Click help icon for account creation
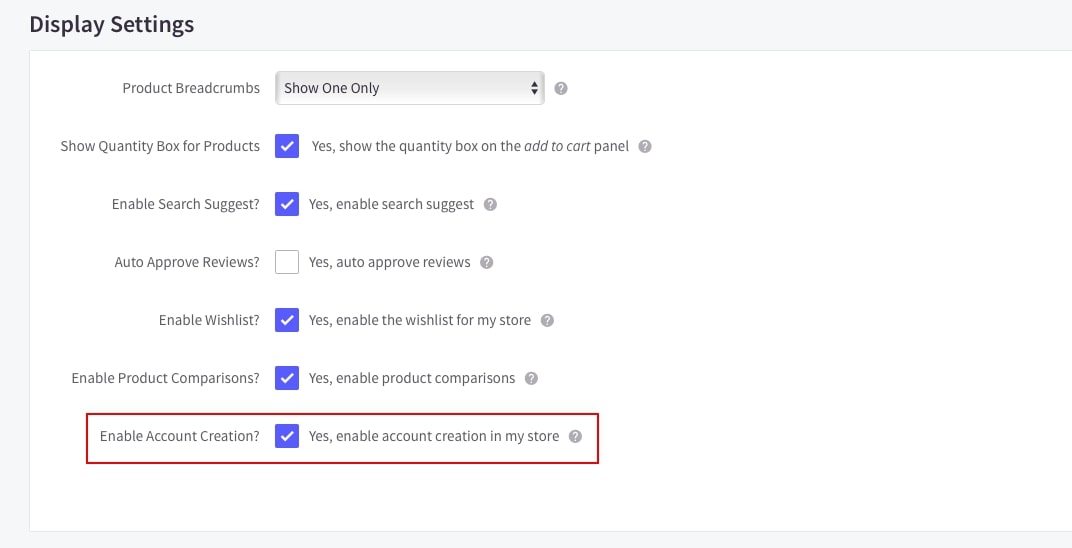This screenshot has height=548, width=1072. pyautogui.click(x=575, y=436)
